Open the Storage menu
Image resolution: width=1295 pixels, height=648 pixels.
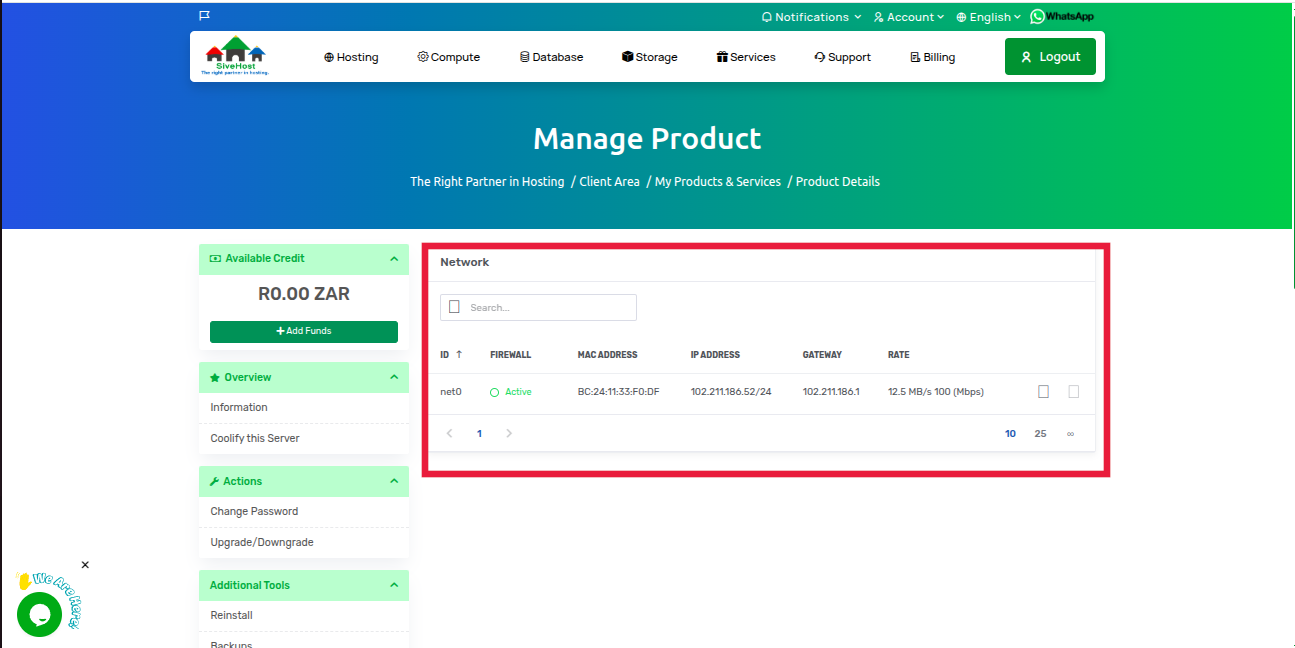click(x=650, y=57)
